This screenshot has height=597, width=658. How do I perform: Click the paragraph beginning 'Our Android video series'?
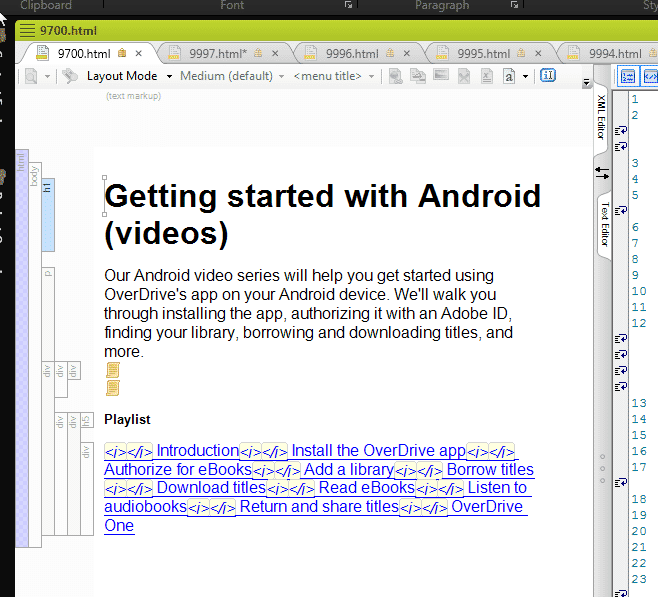pyautogui.click(x=308, y=313)
